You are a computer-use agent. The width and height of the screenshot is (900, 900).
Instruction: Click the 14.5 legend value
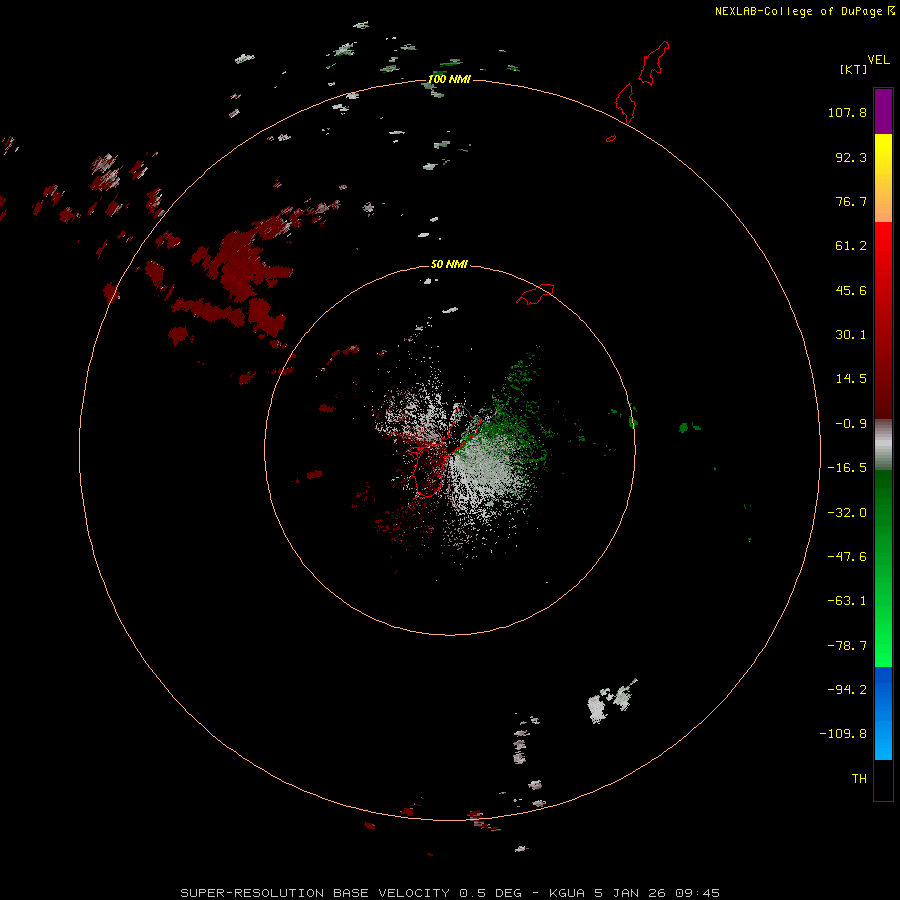point(851,379)
